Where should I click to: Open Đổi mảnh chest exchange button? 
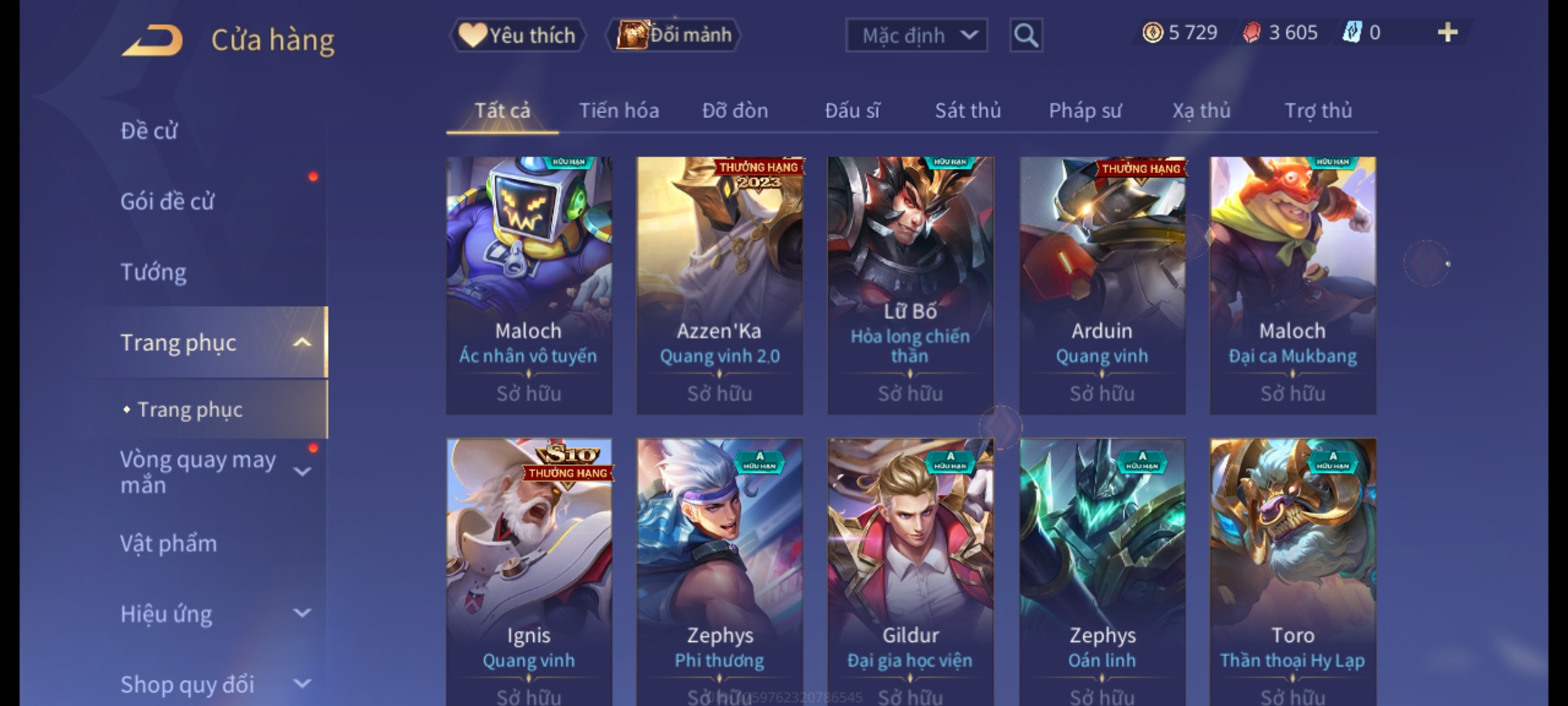click(x=673, y=35)
